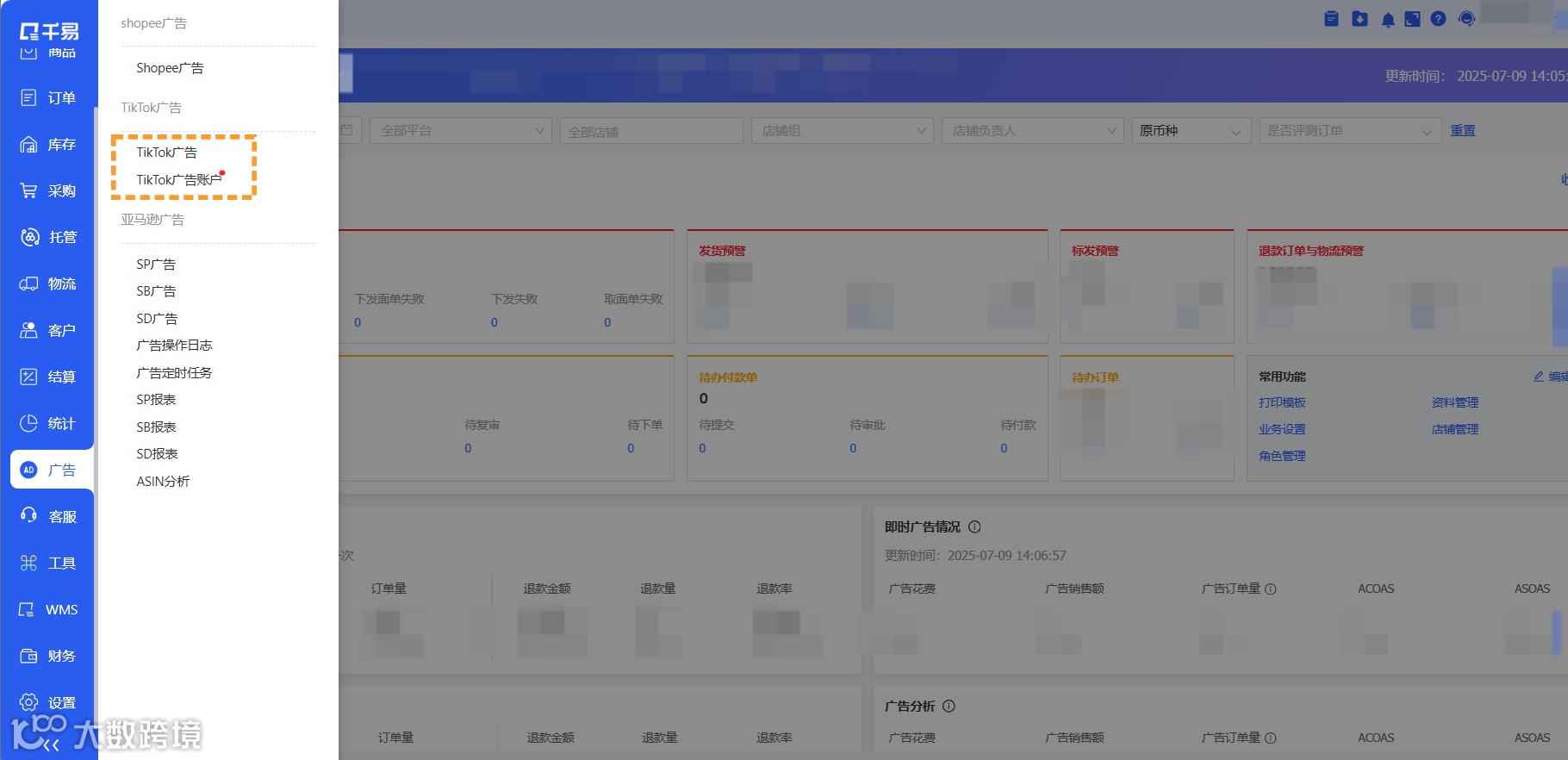Image resolution: width=1568 pixels, height=760 pixels.
Task: Click the 资料管理 link
Action: coord(1455,402)
